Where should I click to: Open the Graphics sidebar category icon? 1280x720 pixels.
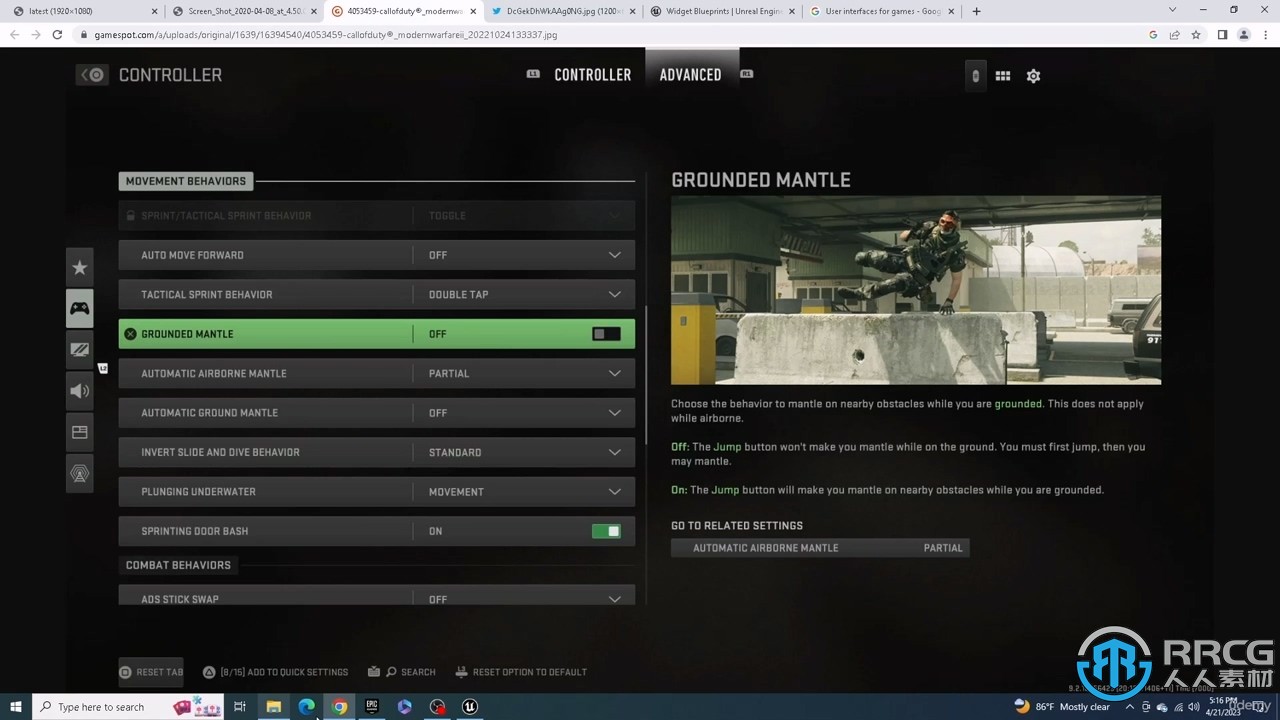[80, 349]
